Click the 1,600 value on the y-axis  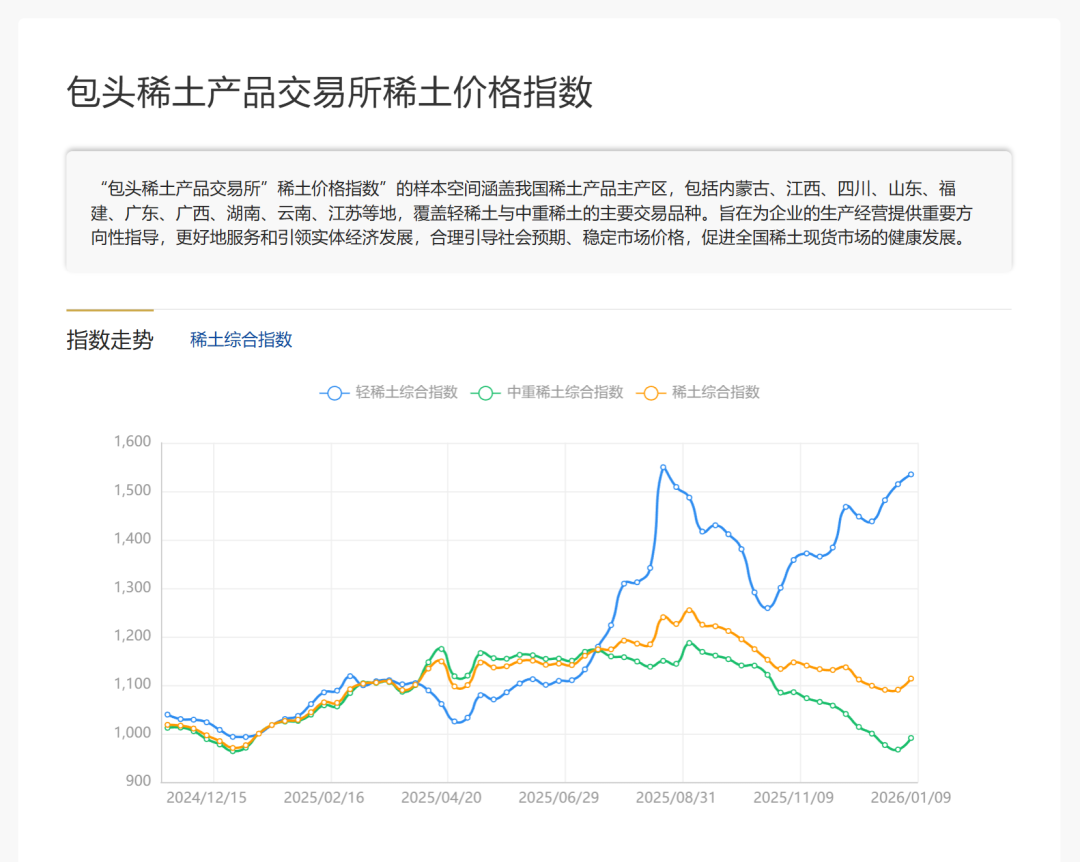(131, 440)
